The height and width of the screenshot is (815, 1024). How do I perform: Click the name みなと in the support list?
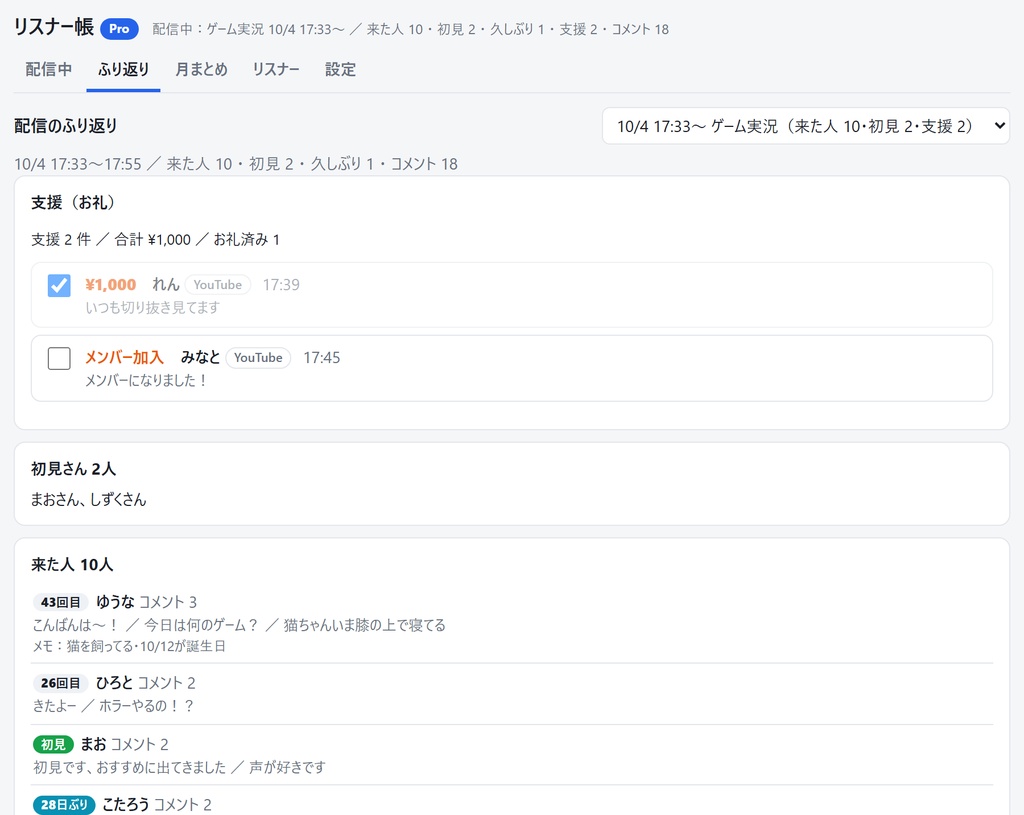click(200, 357)
